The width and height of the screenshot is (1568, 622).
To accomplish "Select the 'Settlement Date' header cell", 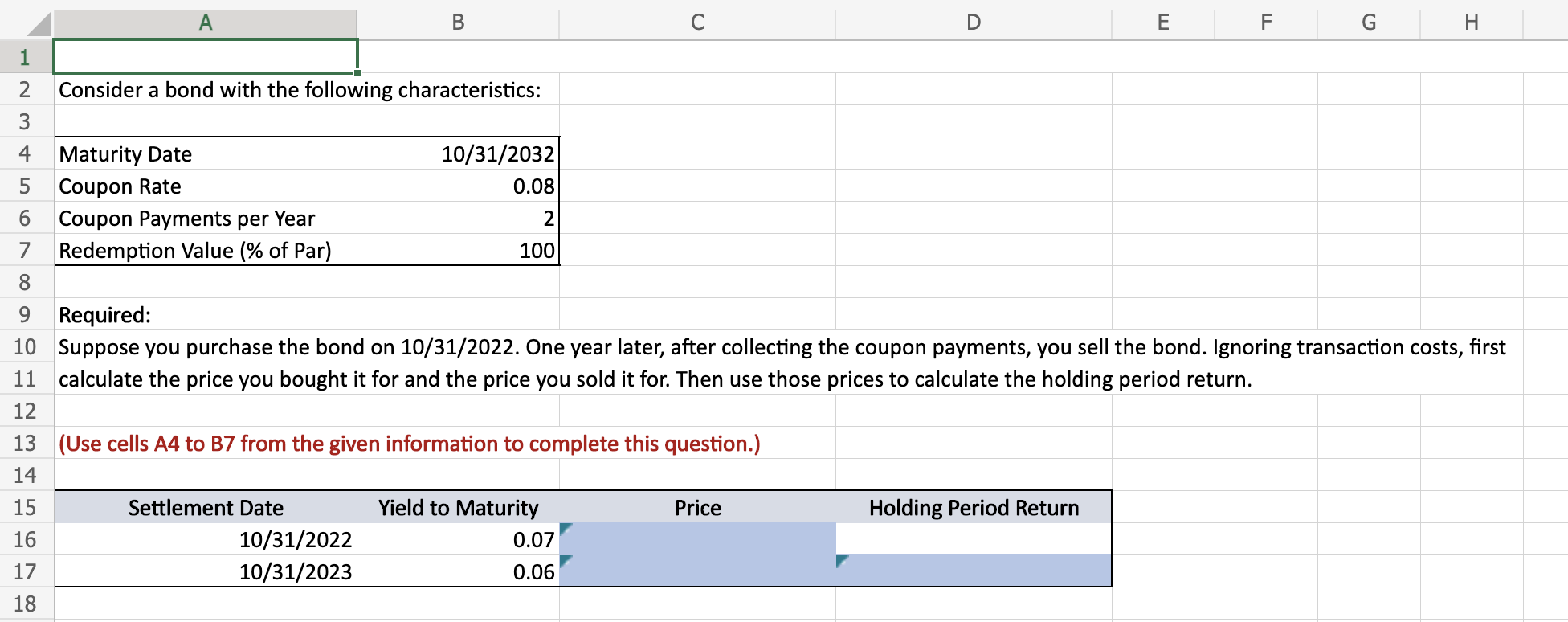I will (206, 507).
